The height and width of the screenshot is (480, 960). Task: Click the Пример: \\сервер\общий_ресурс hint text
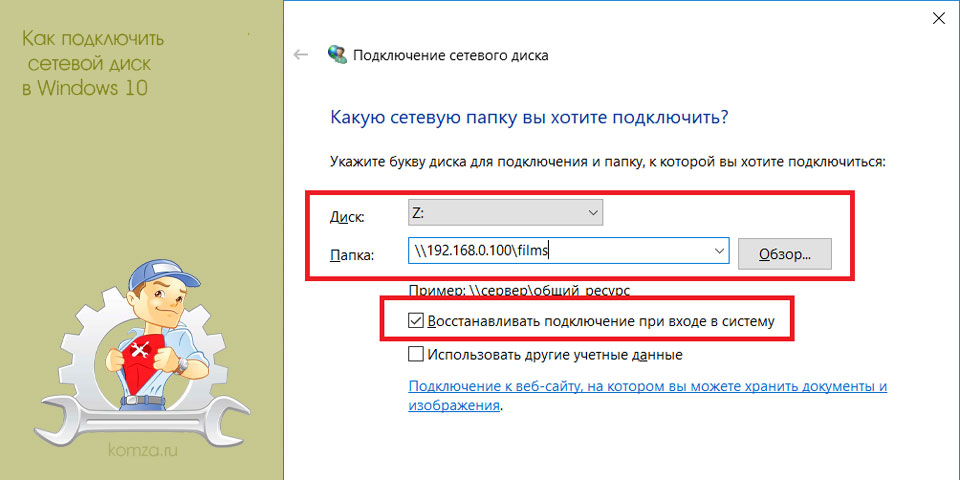(519, 289)
